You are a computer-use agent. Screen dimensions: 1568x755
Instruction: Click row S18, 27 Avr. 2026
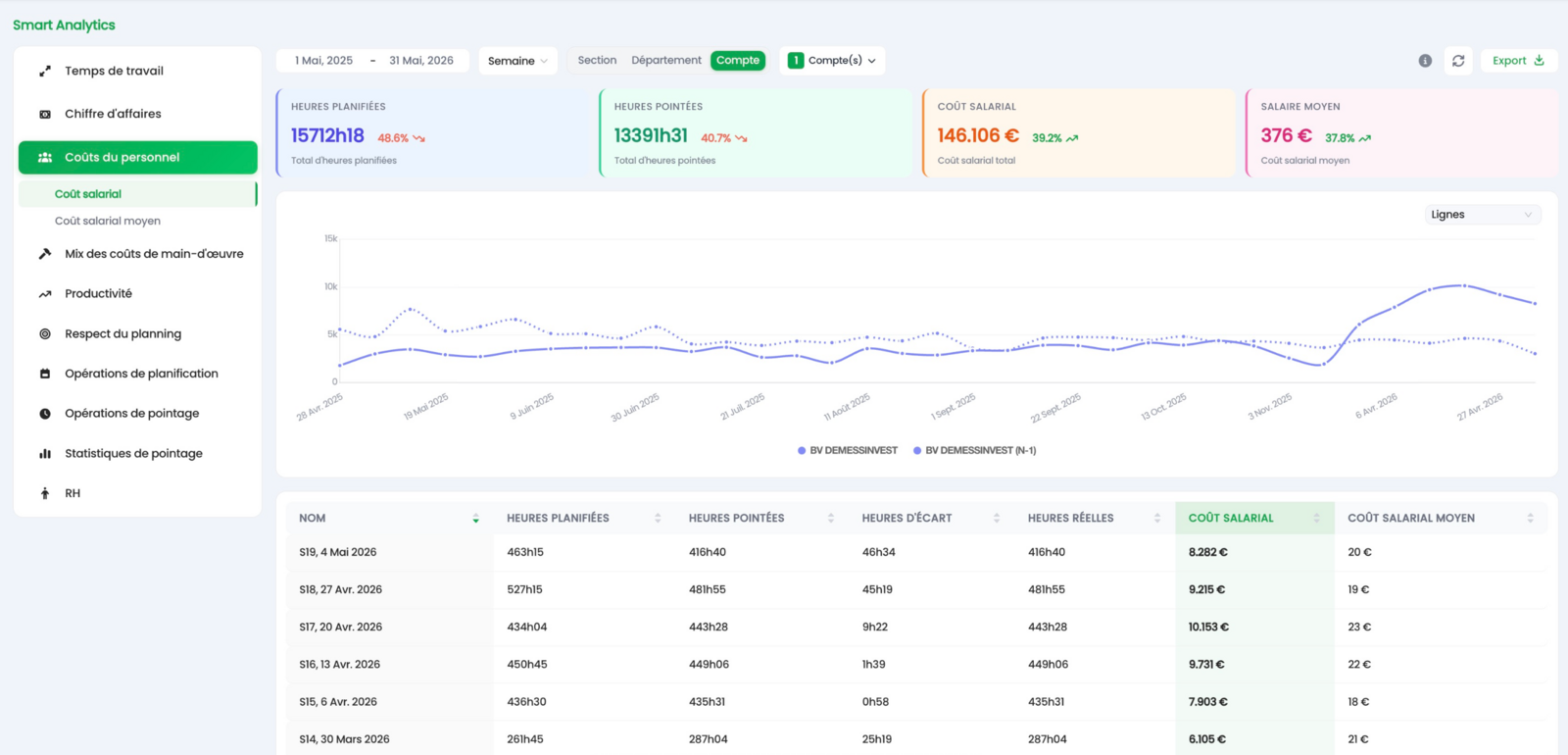coord(916,590)
